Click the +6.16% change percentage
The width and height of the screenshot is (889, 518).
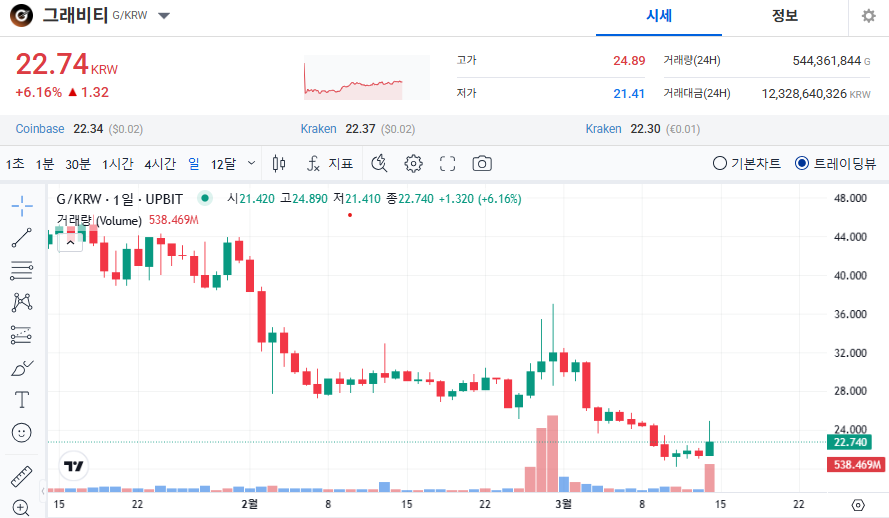pos(39,92)
